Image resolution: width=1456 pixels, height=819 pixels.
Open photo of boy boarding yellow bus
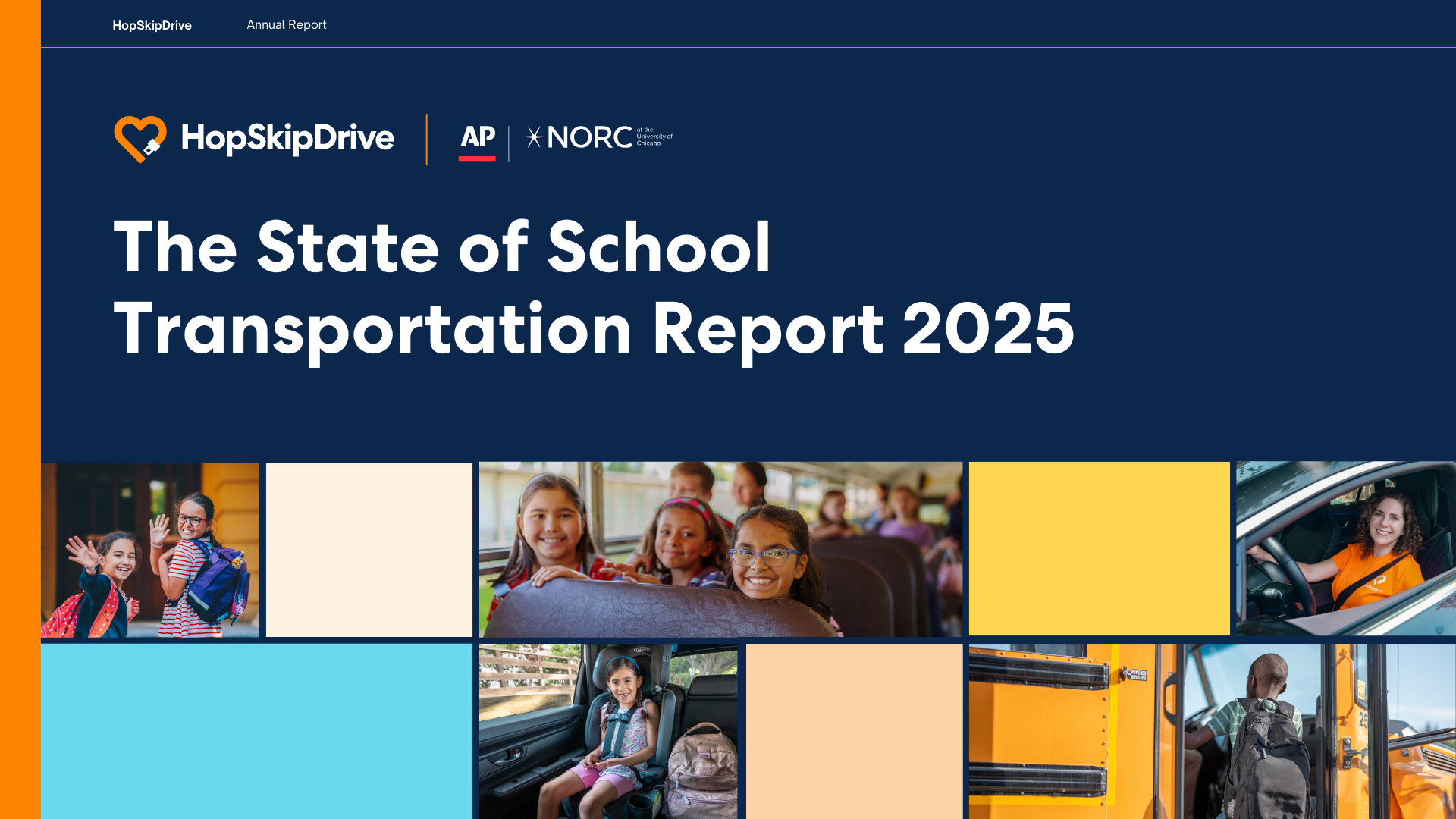coord(1211,730)
